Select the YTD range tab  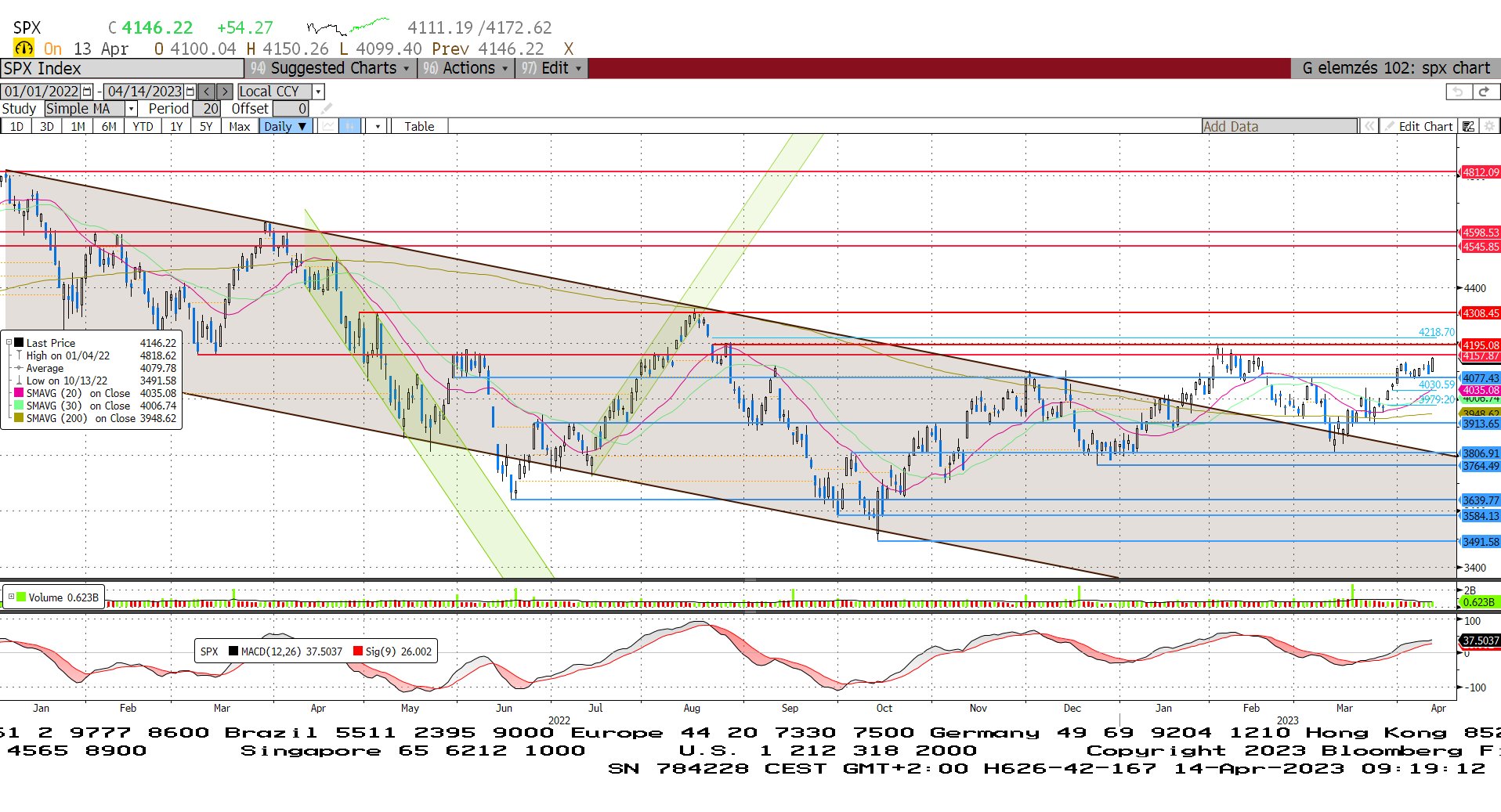pyautogui.click(x=143, y=126)
